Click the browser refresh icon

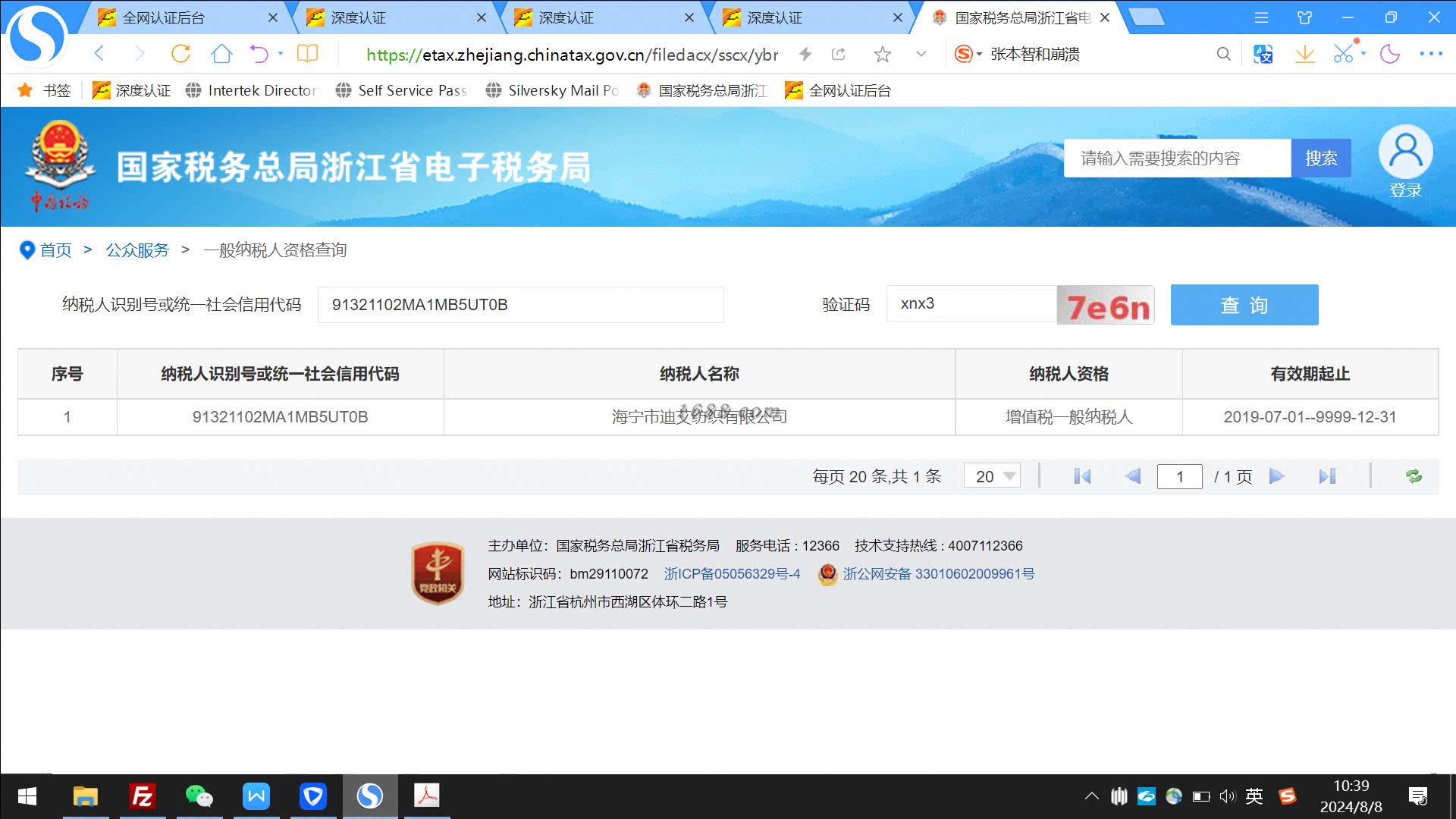(180, 54)
